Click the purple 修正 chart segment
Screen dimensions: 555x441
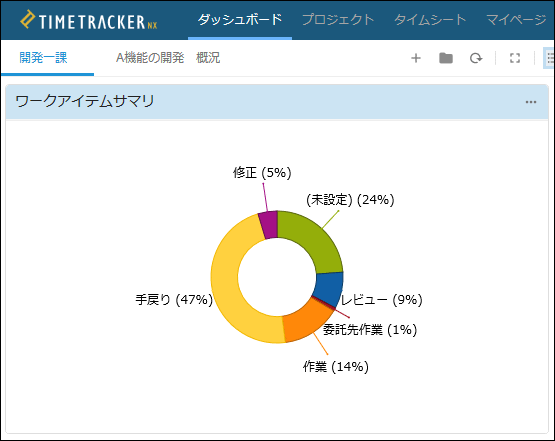point(269,224)
